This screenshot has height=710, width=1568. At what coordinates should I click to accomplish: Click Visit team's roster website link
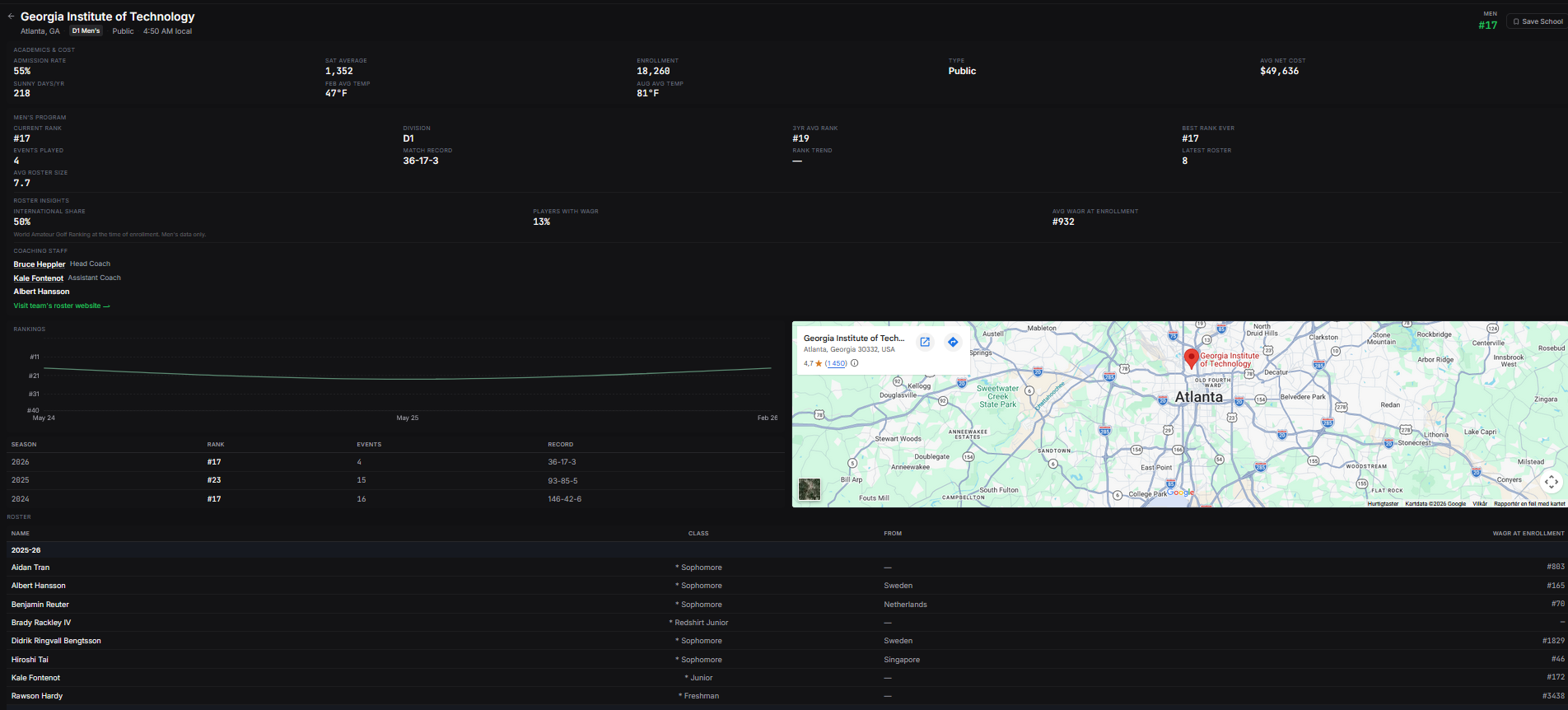61,306
